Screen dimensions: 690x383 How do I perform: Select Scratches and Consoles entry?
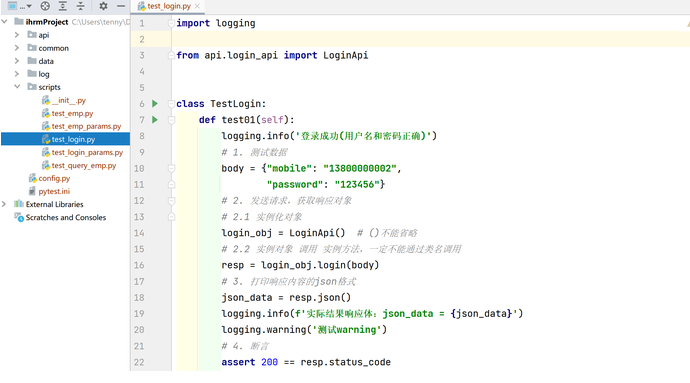click(x=66, y=217)
